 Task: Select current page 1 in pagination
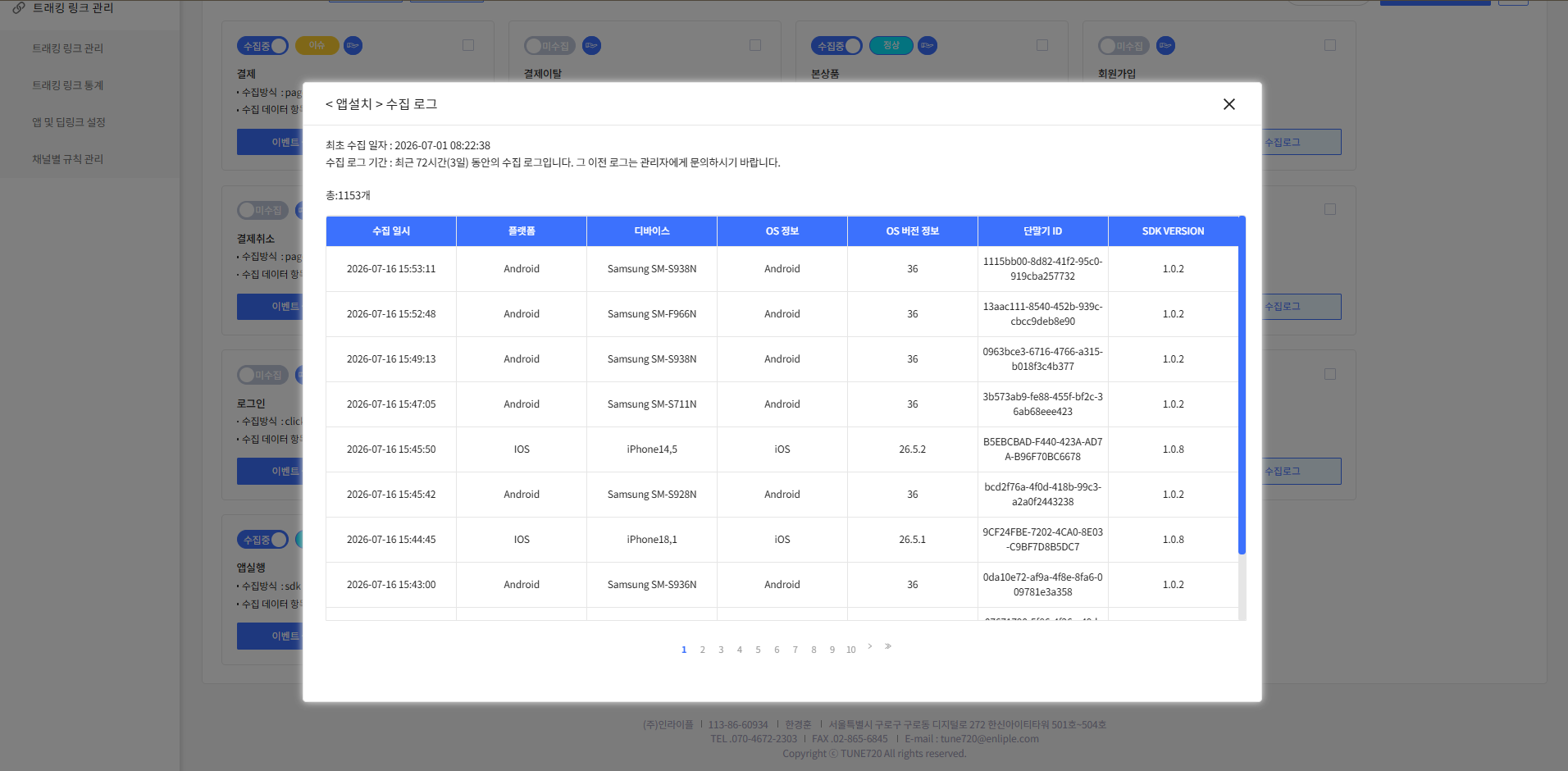684,650
